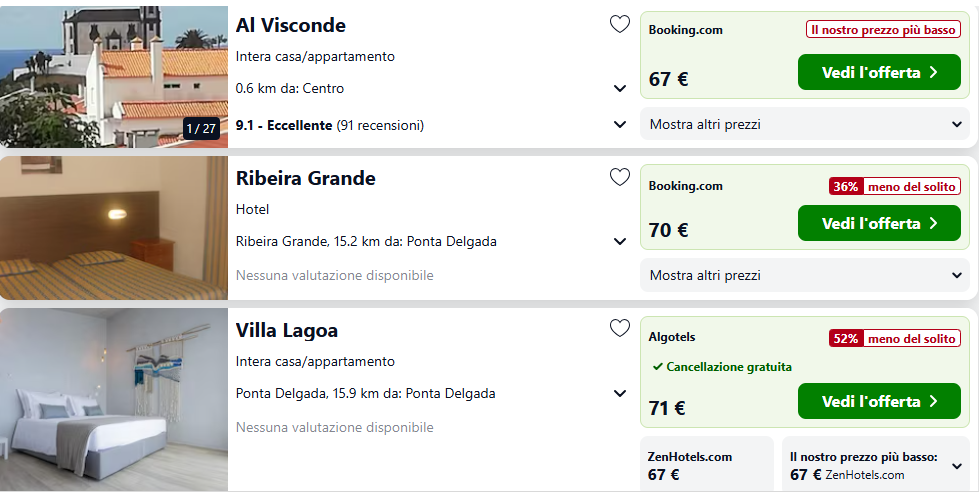Click 'Vedi l'offerta' for the 70 € deal
Screen dimensions: 979x492
879,223
